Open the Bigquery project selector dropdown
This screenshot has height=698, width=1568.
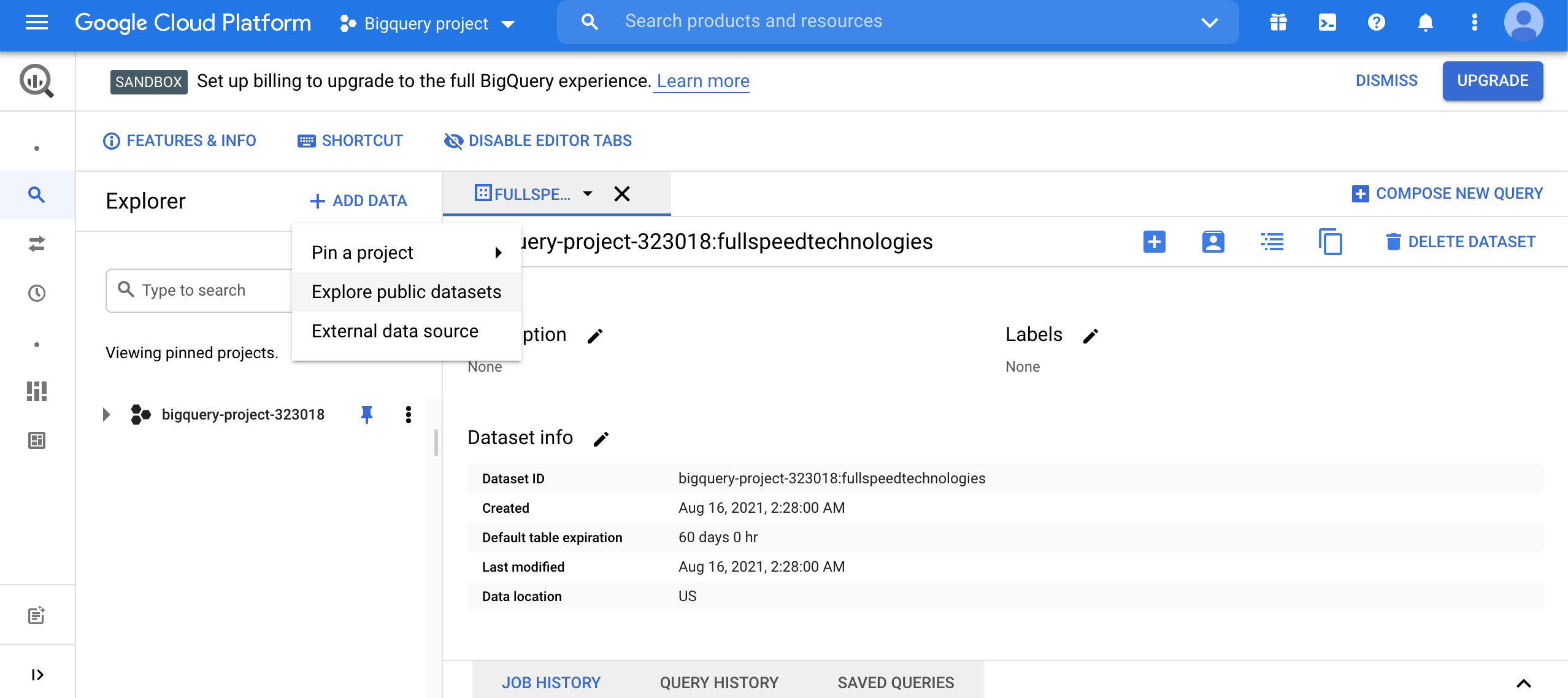click(428, 23)
